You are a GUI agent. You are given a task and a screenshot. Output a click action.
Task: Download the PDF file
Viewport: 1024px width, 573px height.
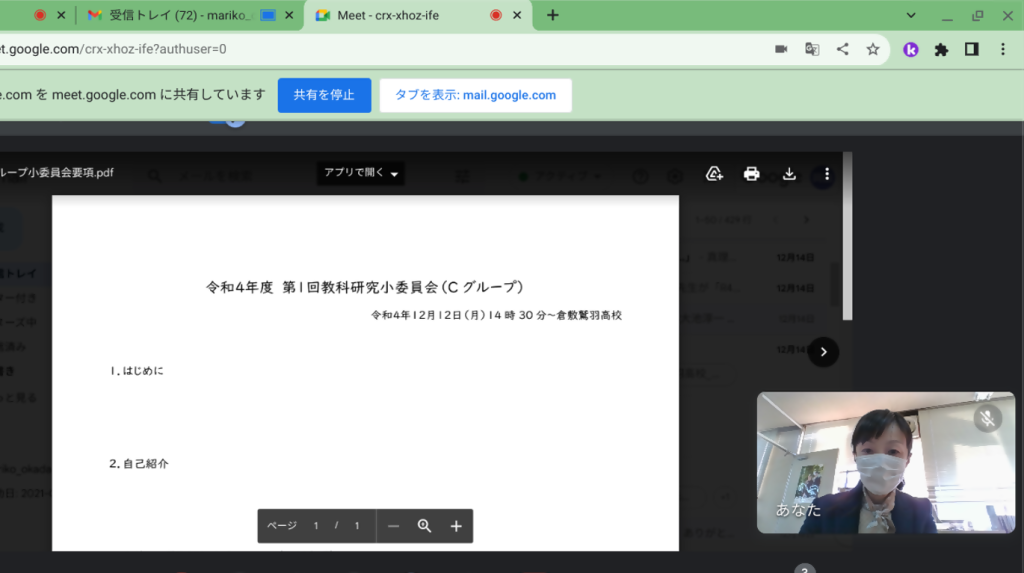[789, 173]
